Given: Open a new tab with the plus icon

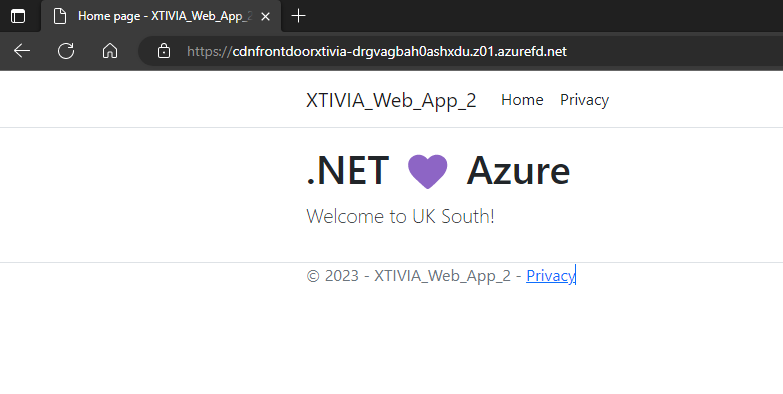Looking at the screenshot, I should tap(298, 16).
